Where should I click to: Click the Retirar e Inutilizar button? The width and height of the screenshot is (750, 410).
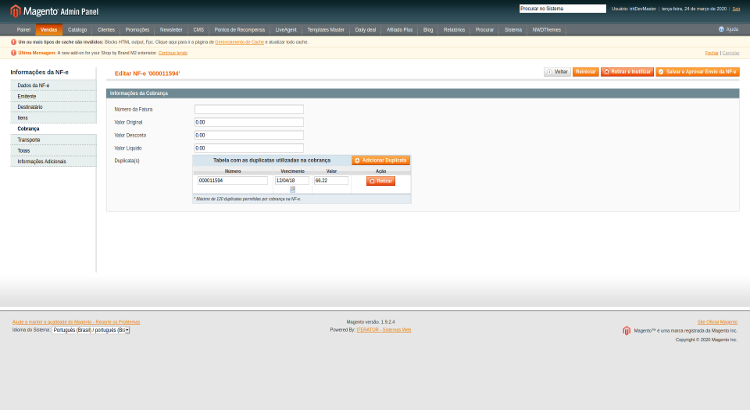[627, 72]
